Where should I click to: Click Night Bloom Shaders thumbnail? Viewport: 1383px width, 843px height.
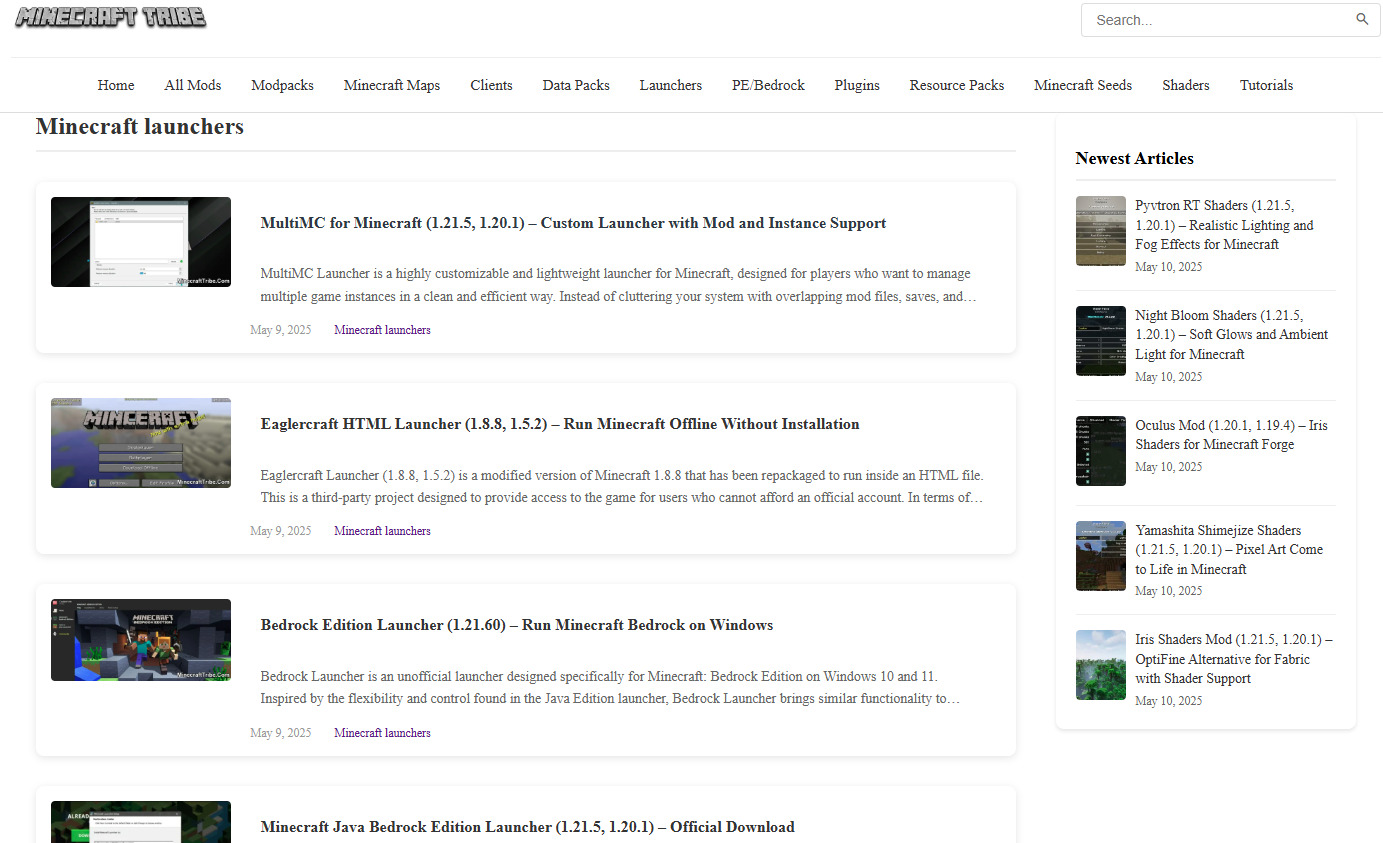1101,341
